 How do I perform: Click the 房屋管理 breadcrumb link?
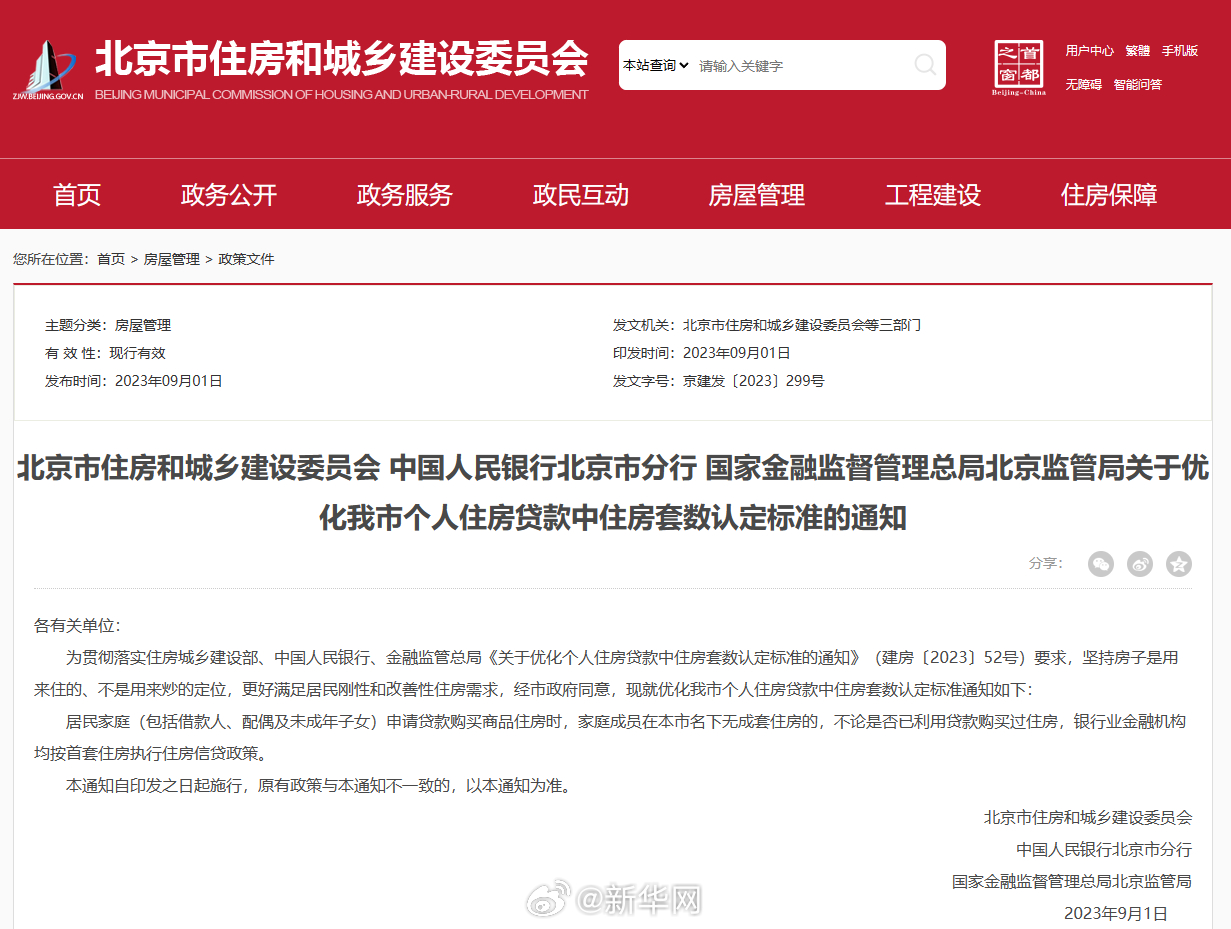172,259
